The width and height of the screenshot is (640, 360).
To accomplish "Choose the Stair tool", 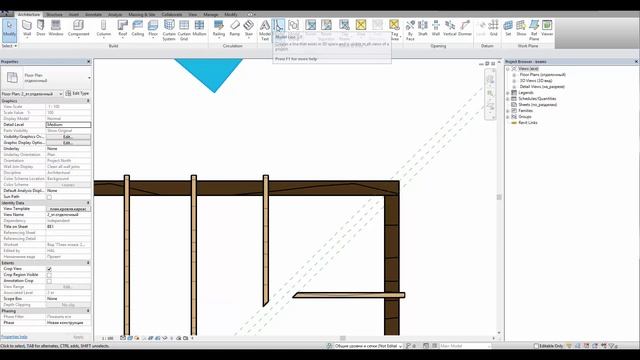I will tap(249, 29).
